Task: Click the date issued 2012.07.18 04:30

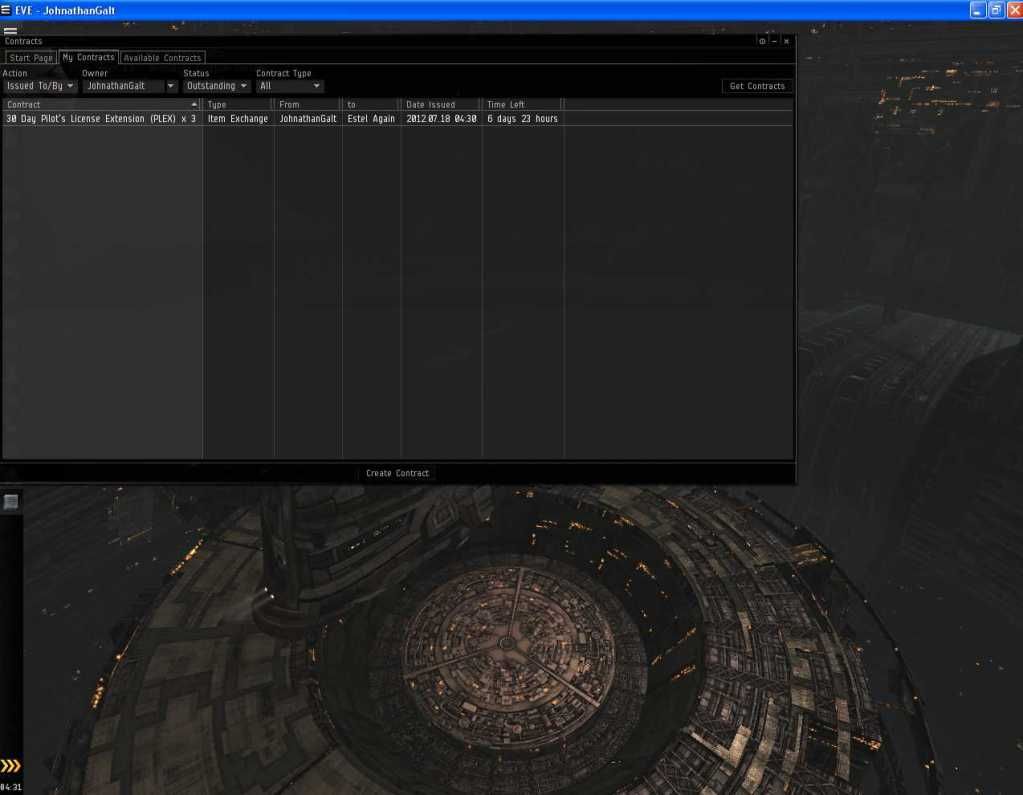Action: click(x=441, y=119)
